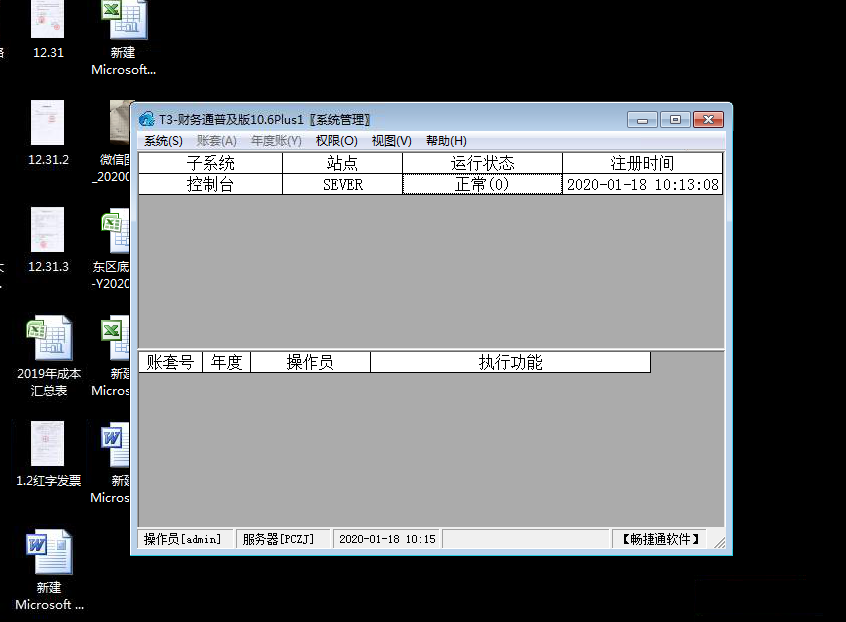The image size is (846, 622).
Task: Click the 账套号 column header
Action: coord(170,362)
